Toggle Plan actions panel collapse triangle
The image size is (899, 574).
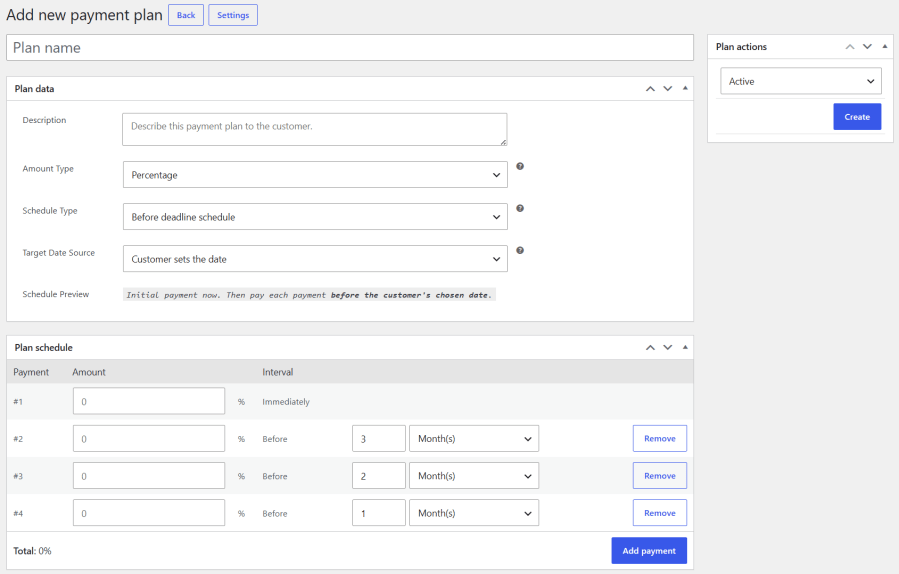point(885,46)
